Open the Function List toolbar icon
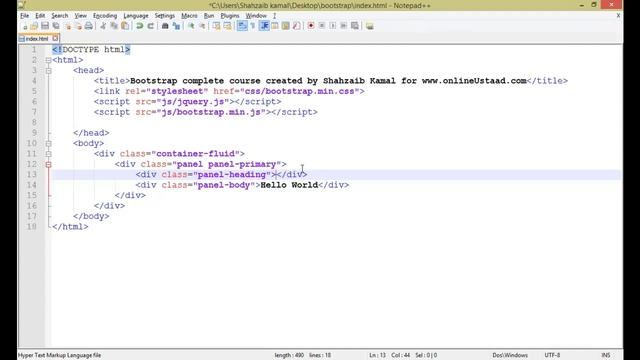 (297, 26)
